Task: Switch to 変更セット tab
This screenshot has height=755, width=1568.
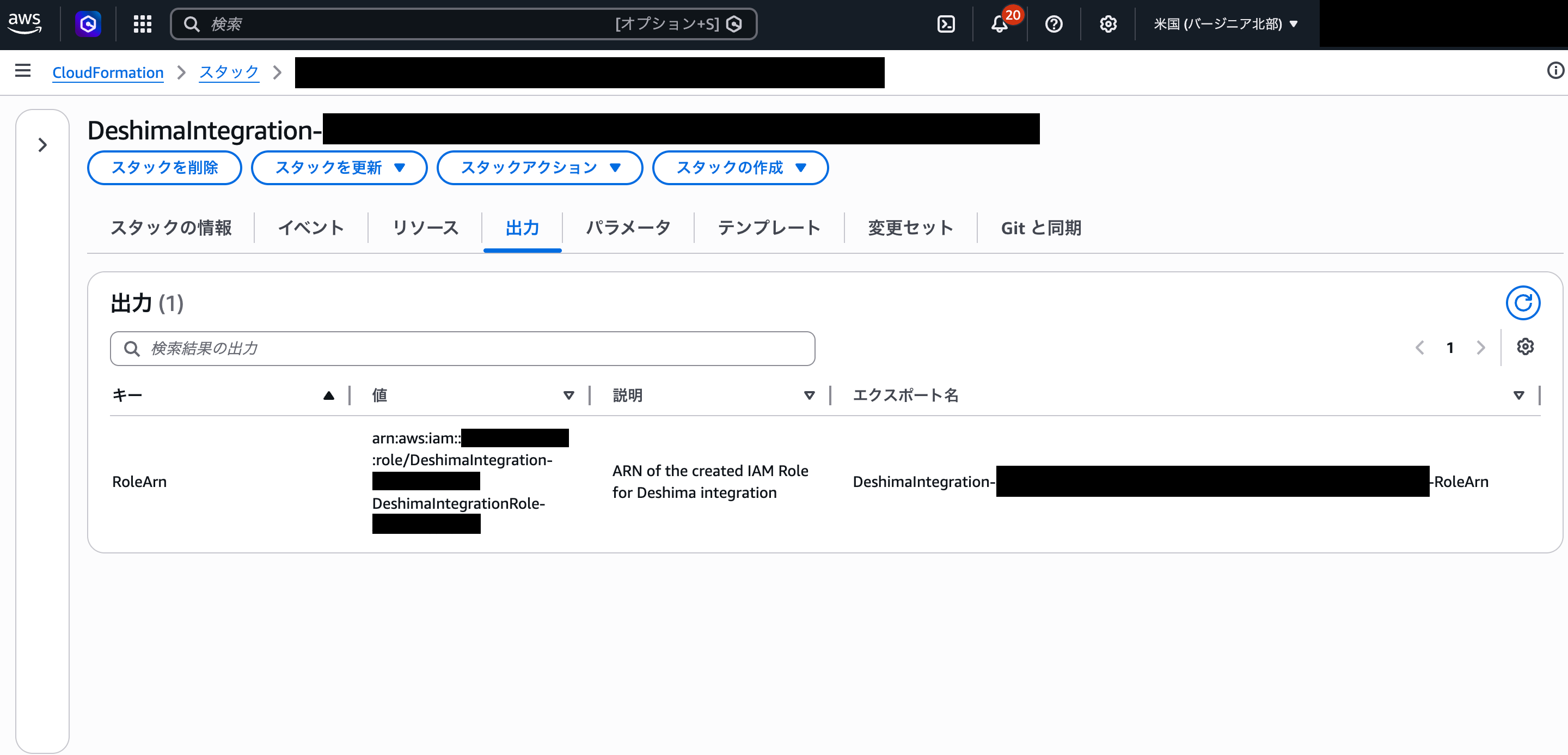Action: pos(911,228)
